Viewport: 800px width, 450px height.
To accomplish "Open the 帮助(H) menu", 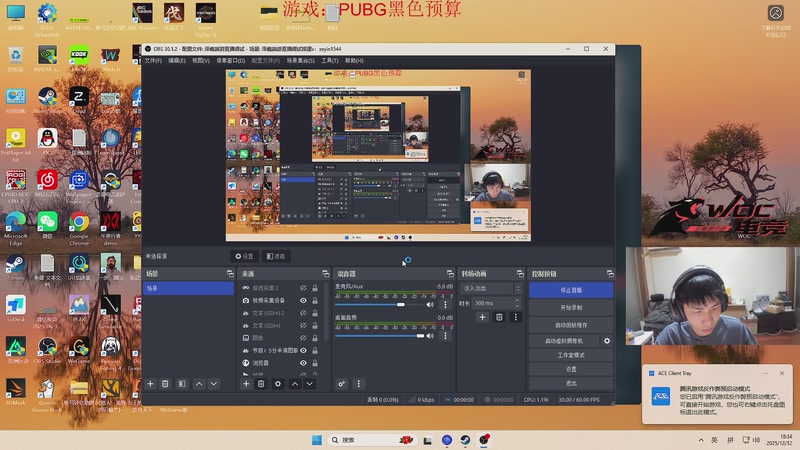I will (354, 61).
